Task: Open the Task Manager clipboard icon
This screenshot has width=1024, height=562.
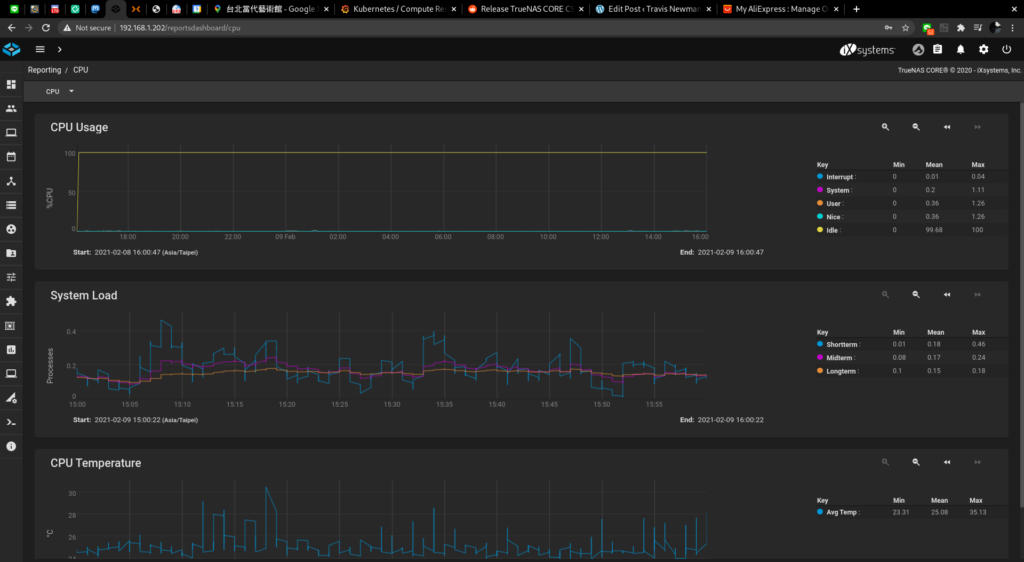Action: pos(938,50)
